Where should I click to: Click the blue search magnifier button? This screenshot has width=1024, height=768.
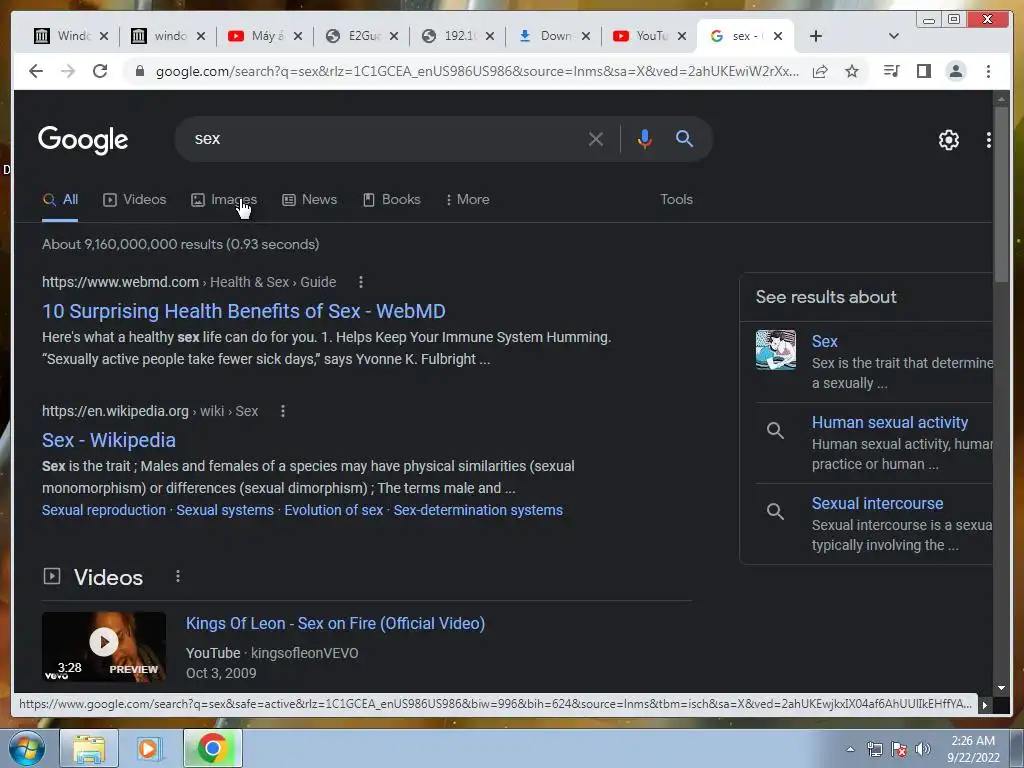(x=684, y=138)
